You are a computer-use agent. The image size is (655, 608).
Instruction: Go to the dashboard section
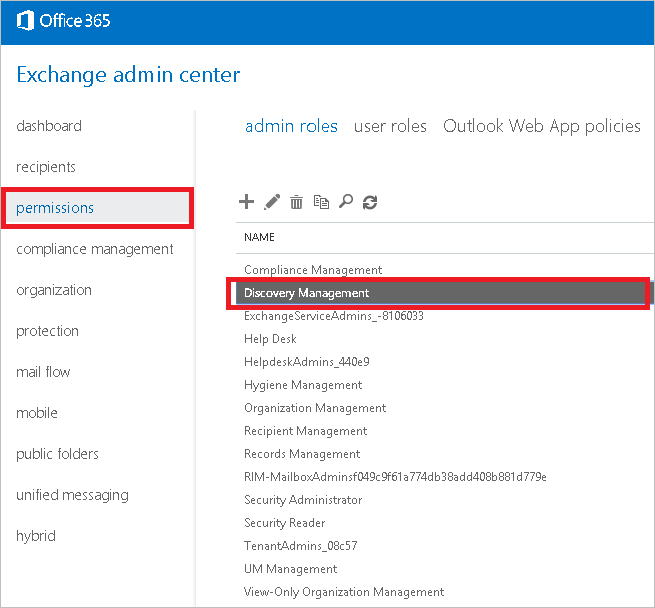point(49,126)
